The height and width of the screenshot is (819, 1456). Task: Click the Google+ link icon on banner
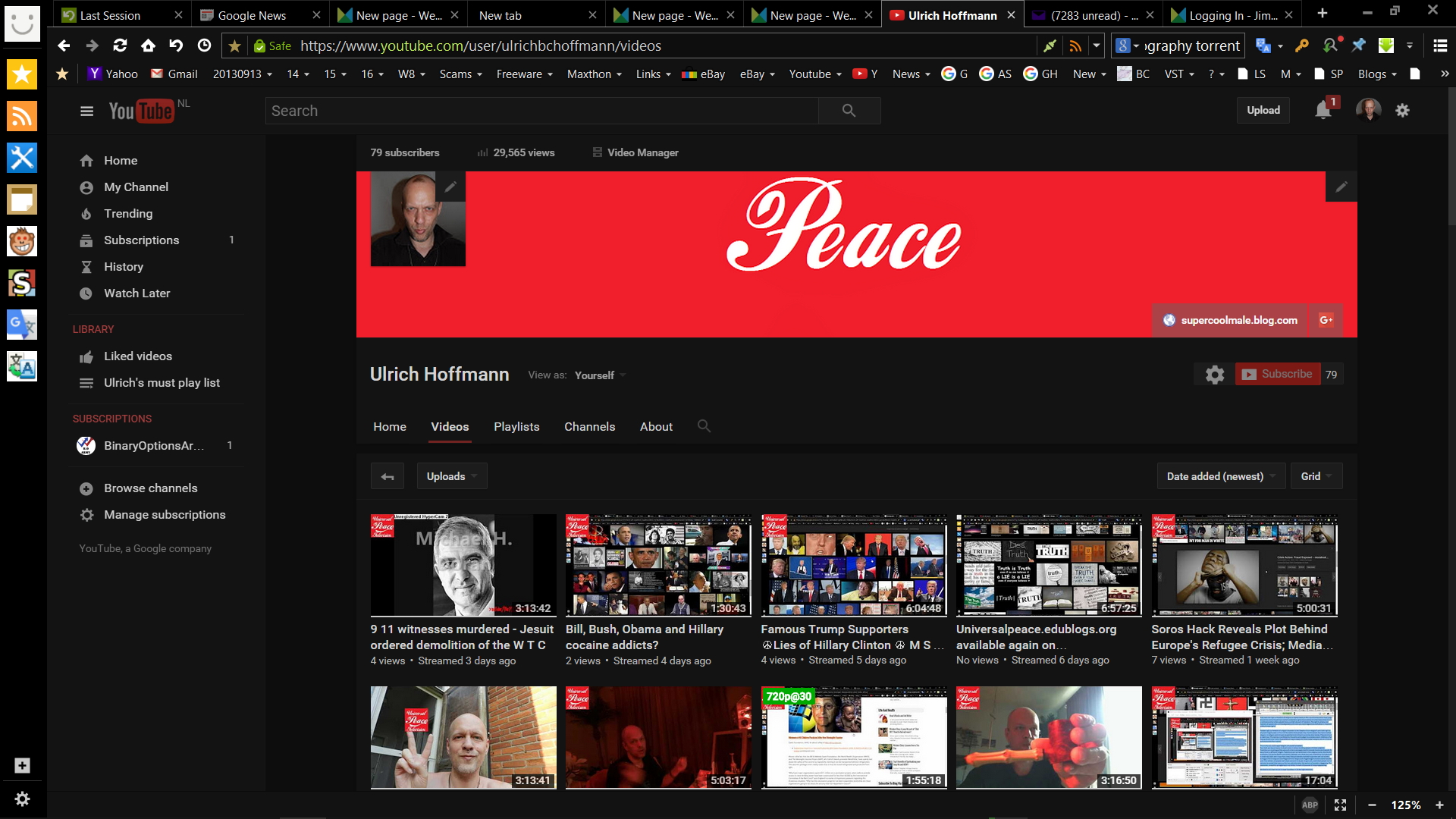(1326, 320)
